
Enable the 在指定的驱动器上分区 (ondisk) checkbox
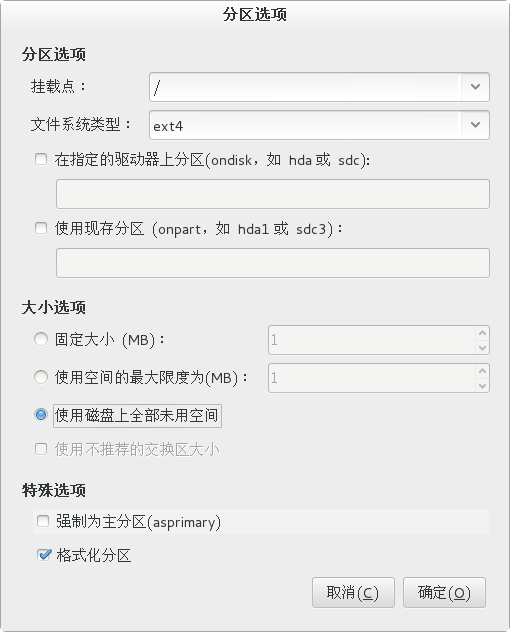[41, 159]
